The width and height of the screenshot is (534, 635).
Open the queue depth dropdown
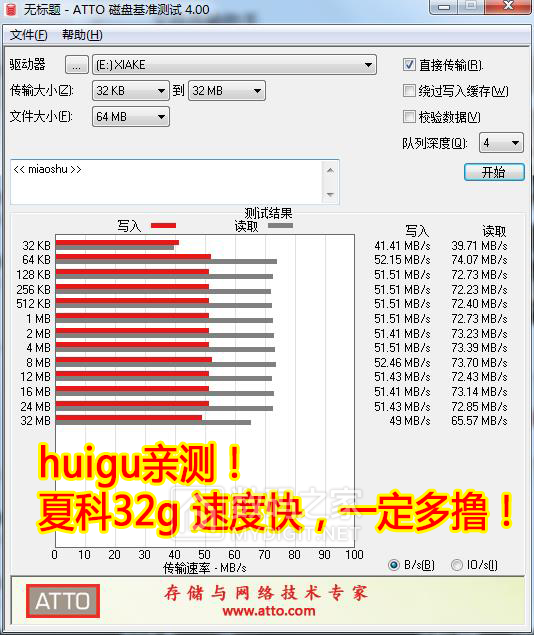point(501,143)
